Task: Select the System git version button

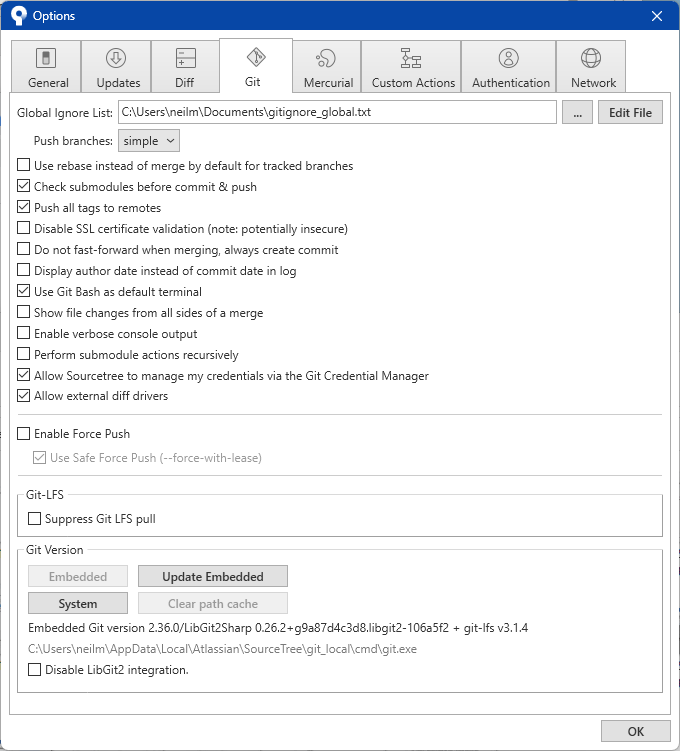Action: pyautogui.click(x=78, y=603)
